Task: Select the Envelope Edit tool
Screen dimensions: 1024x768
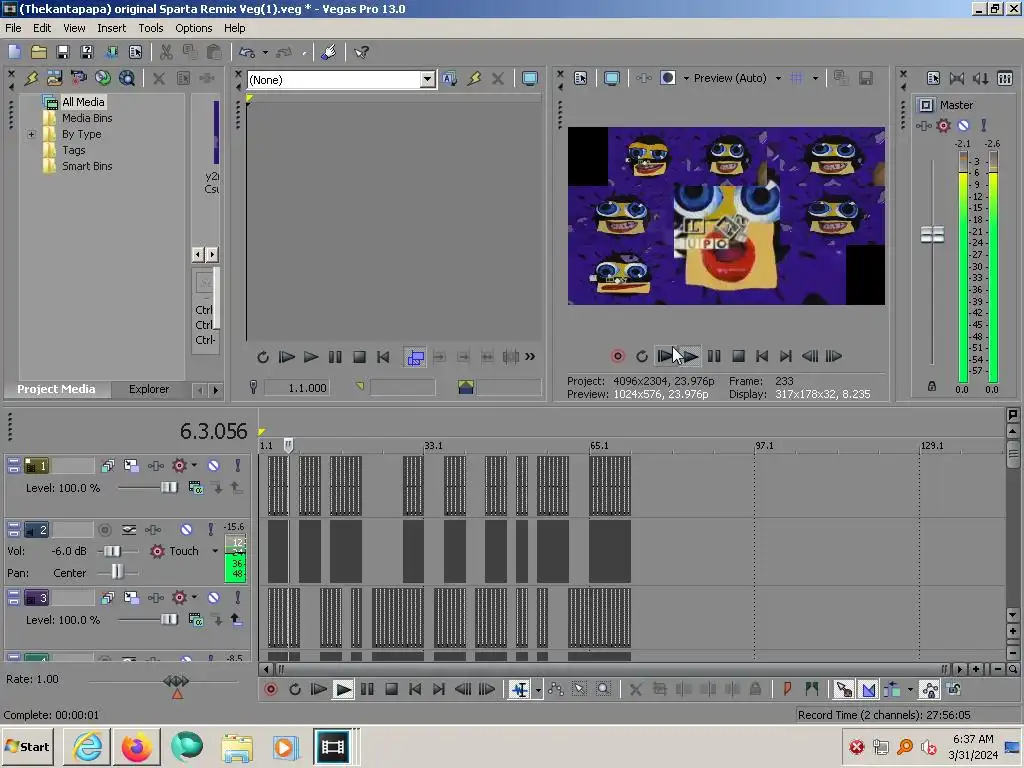Action: (556, 690)
